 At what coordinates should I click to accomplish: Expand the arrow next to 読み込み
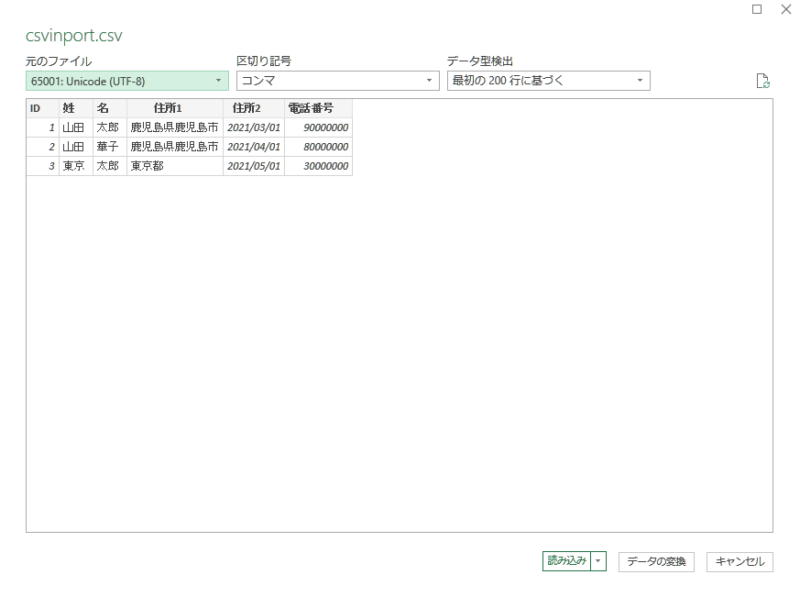pos(600,562)
